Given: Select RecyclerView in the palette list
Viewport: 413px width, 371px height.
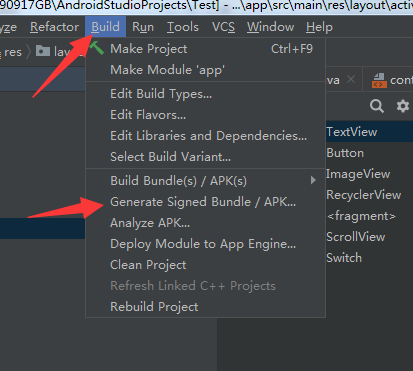Looking at the screenshot, I should (363, 195).
